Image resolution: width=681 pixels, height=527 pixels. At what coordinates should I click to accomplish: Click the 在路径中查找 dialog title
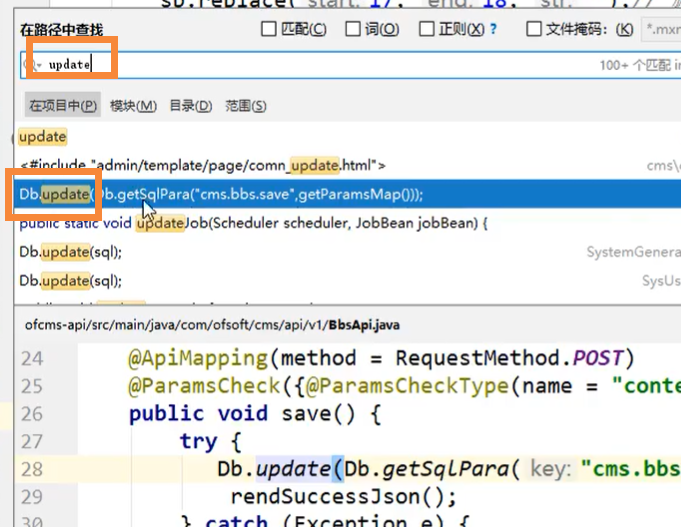click(61, 30)
